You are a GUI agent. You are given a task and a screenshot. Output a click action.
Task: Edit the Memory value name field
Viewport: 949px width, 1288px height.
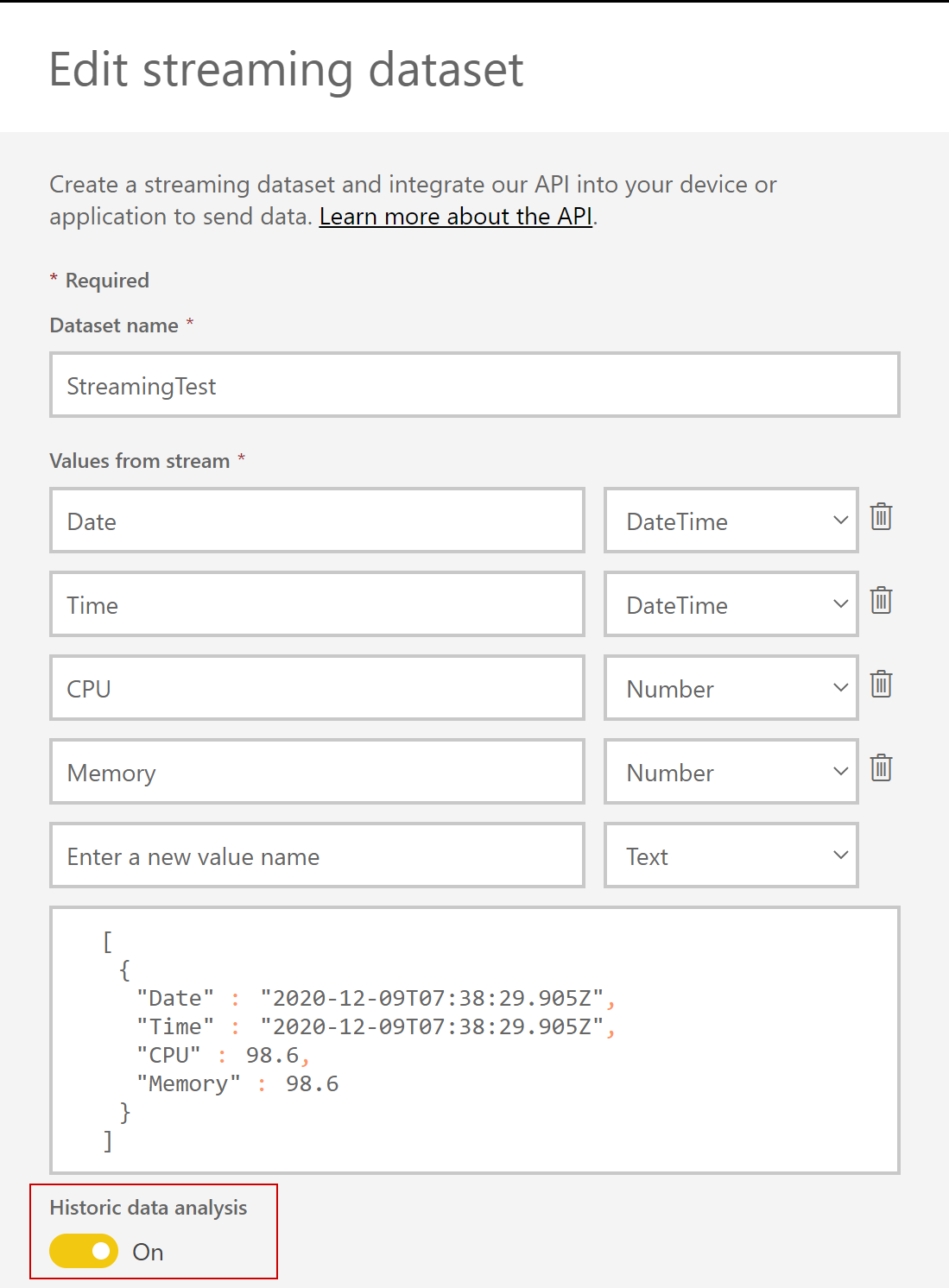click(x=317, y=771)
